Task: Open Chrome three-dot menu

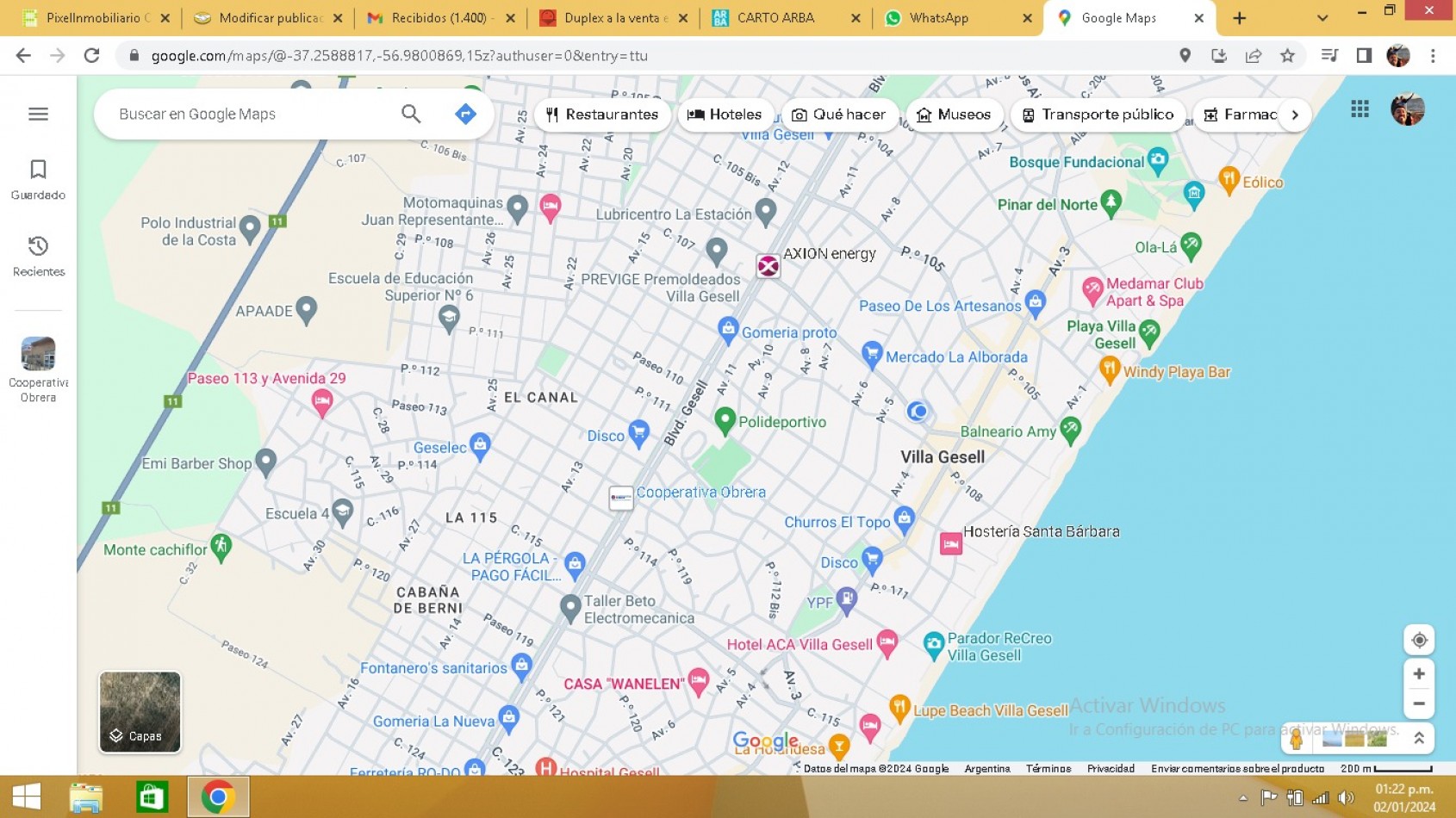Action: (x=1433, y=56)
